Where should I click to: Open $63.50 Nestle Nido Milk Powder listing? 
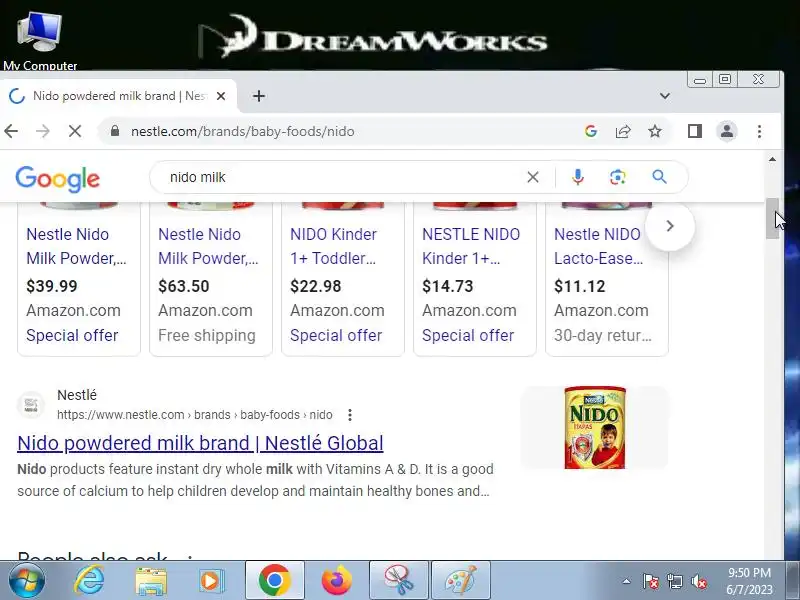coord(208,246)
